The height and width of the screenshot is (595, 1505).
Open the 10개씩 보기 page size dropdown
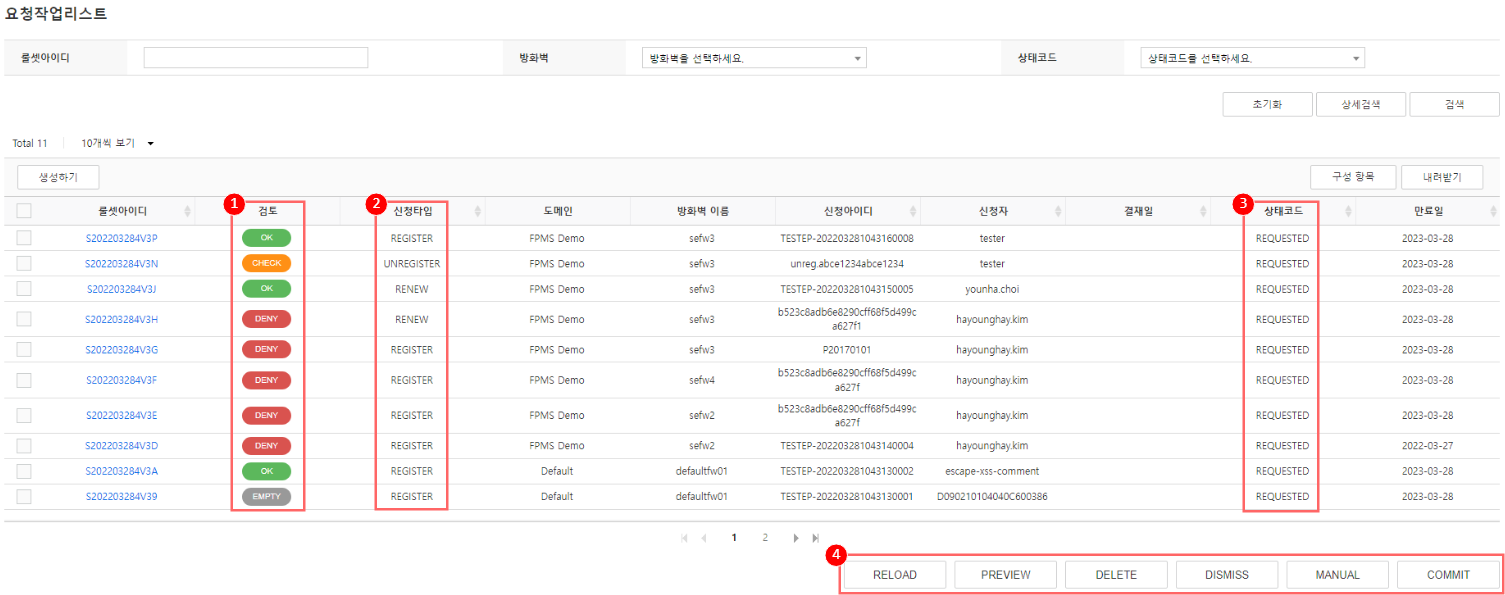click(117, 143)
